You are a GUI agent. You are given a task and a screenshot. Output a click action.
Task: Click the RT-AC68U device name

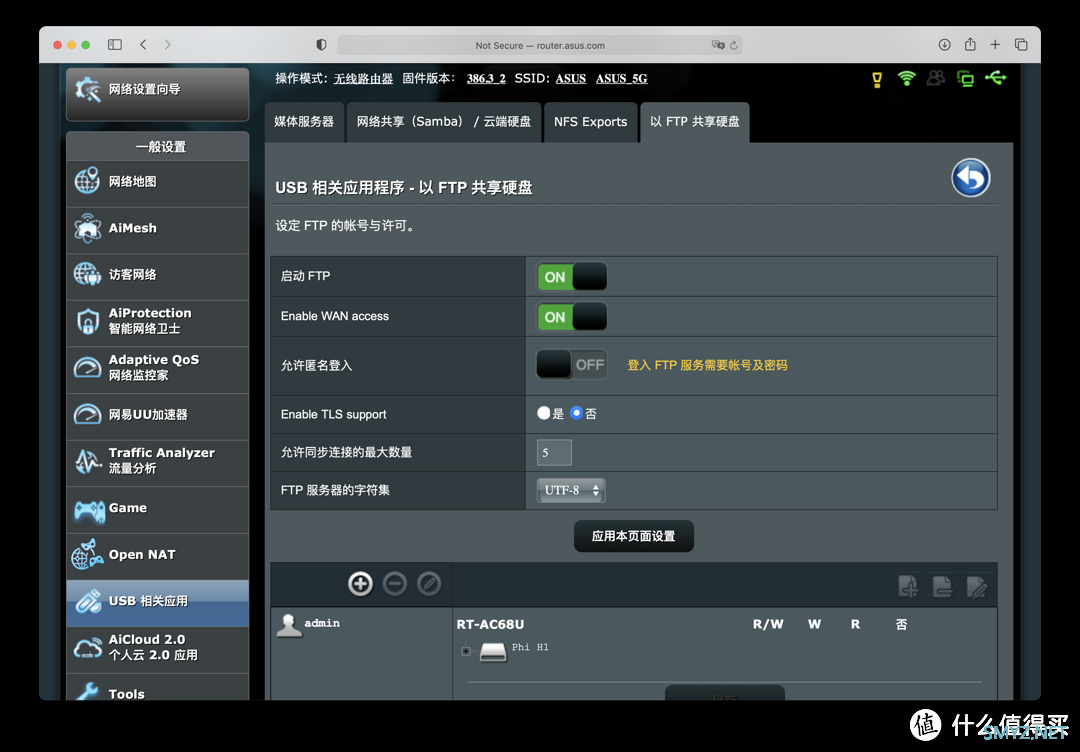pyautogui.click(x=490, y=625)
